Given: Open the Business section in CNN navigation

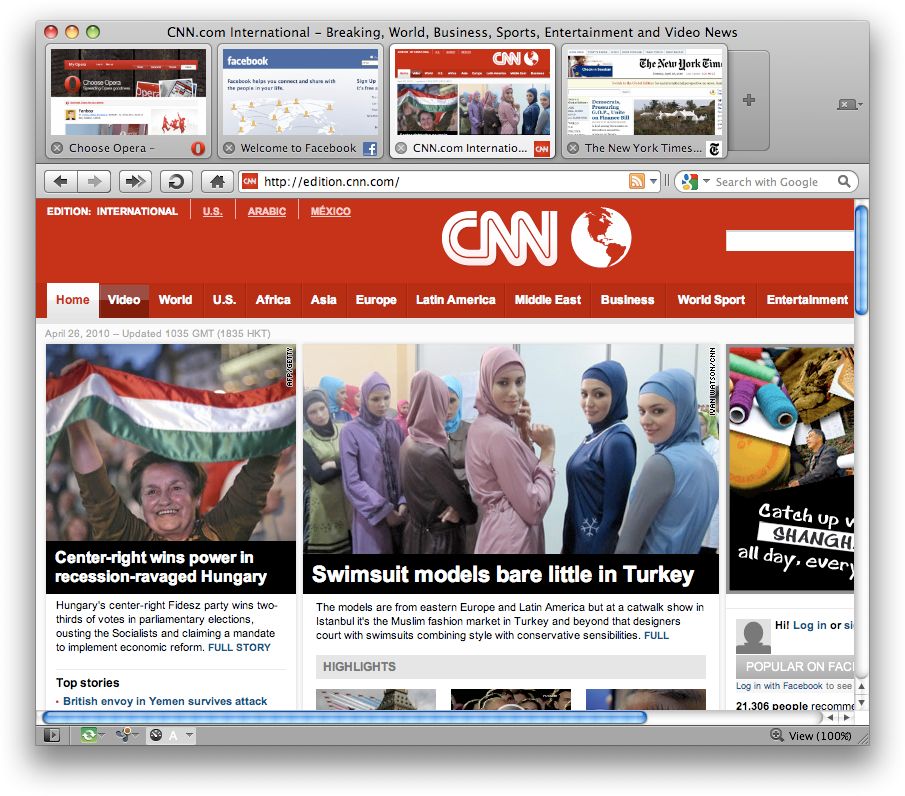Looking at the screenshot, I should tap(627, 300).
